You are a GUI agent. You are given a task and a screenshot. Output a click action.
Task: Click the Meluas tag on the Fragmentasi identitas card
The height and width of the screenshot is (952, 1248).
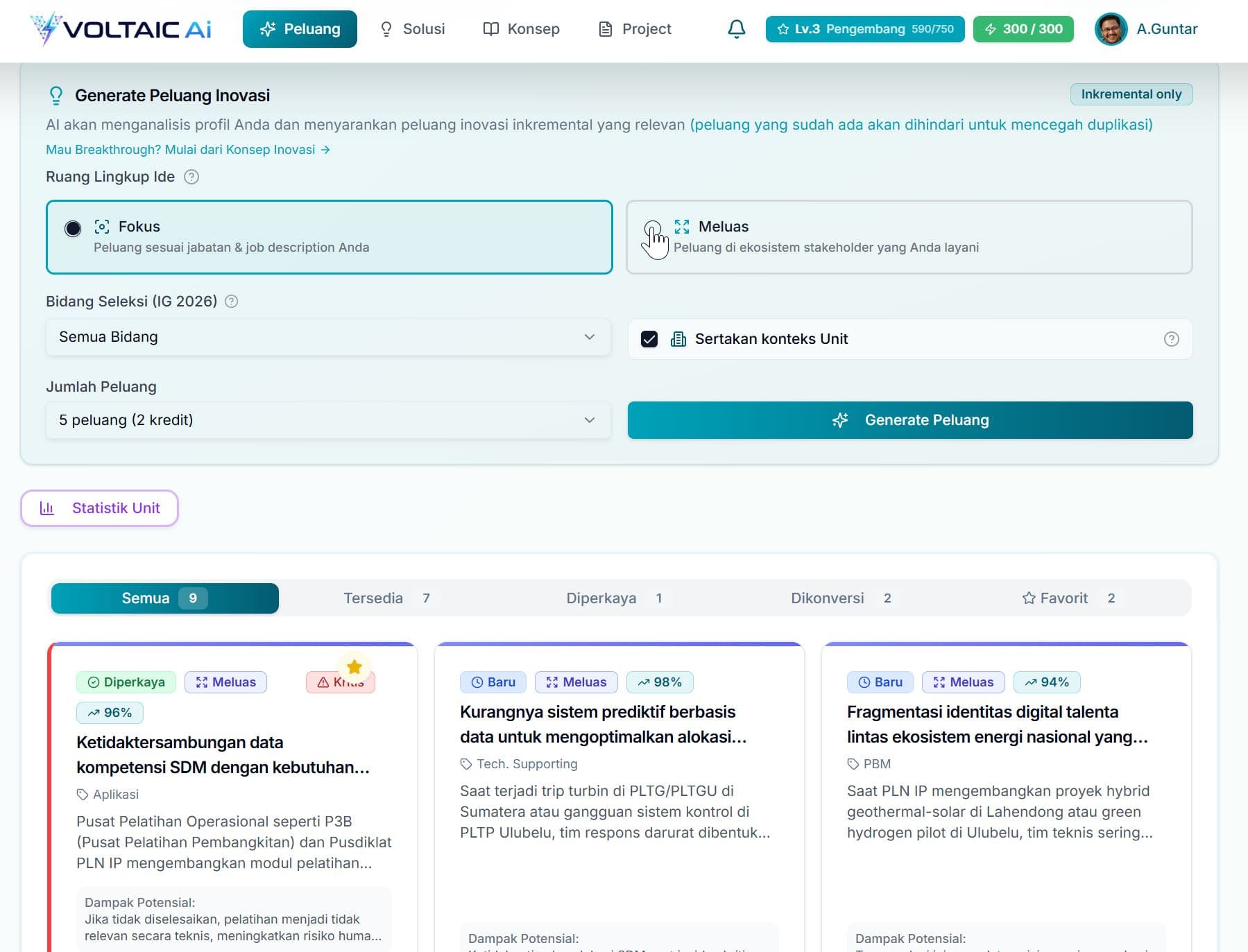(964, 682)
